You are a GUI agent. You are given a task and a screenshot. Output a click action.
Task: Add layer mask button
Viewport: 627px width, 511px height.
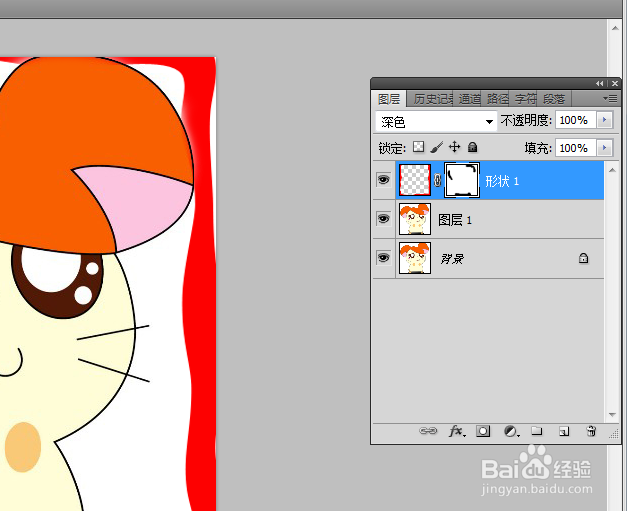click(483, 431)
